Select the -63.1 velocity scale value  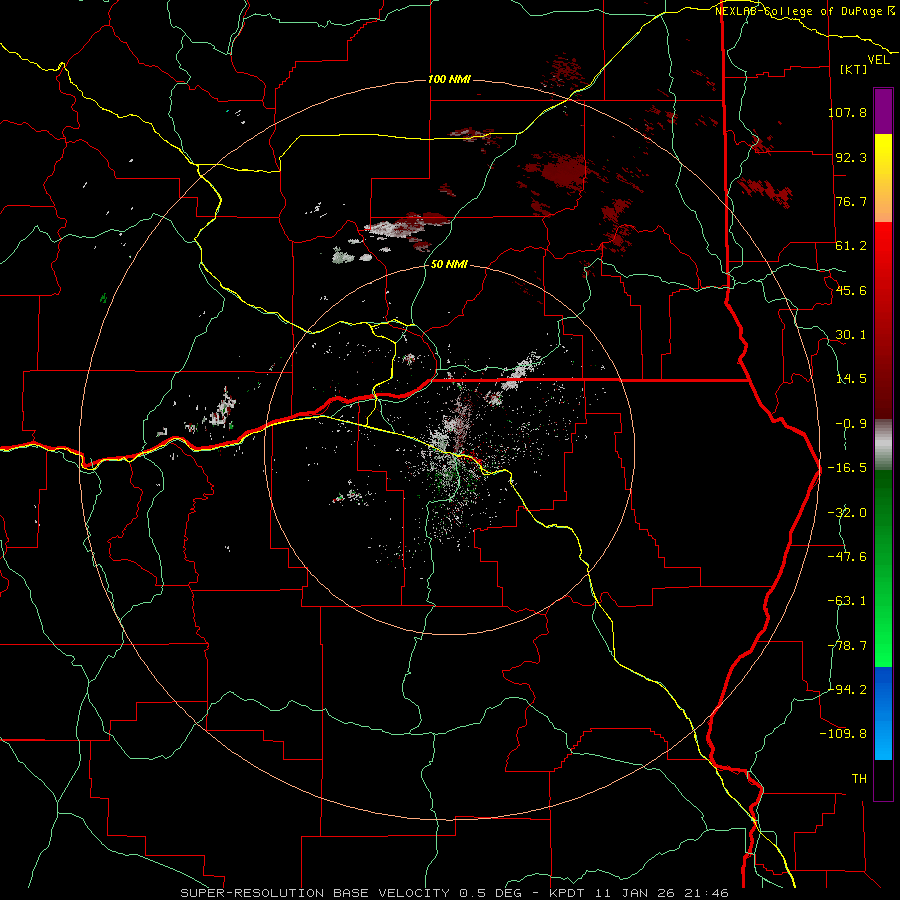point(847,601)
